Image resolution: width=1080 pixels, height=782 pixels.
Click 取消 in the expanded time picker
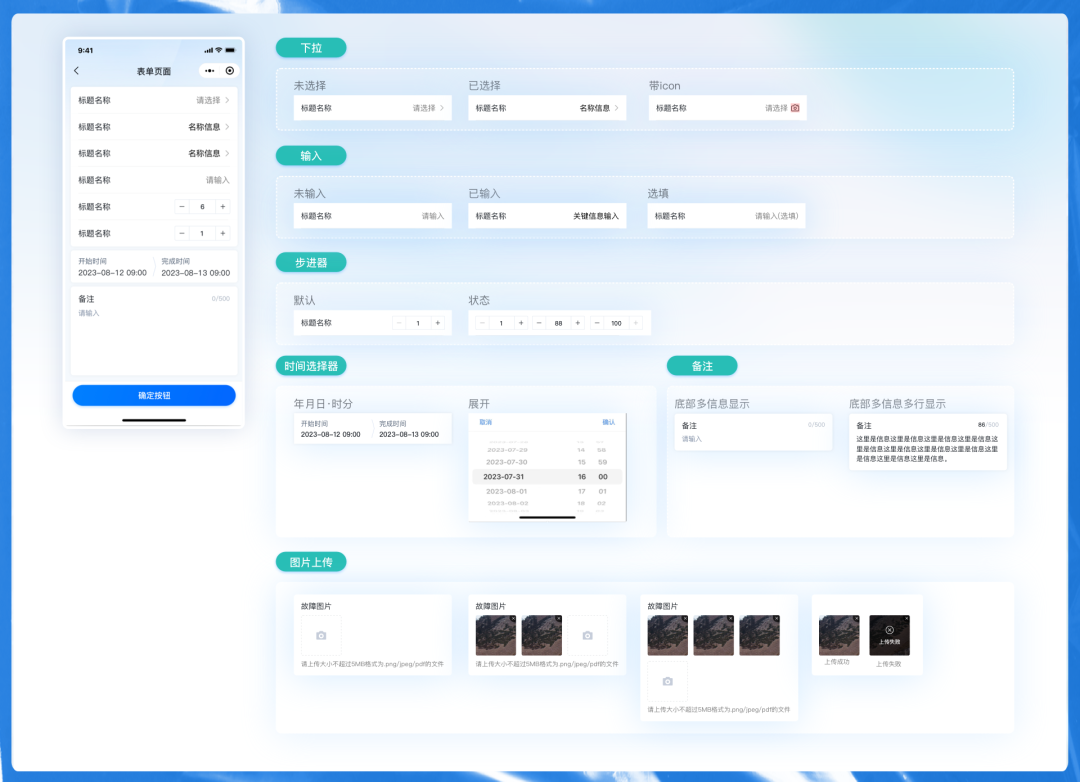click(486, 422)
